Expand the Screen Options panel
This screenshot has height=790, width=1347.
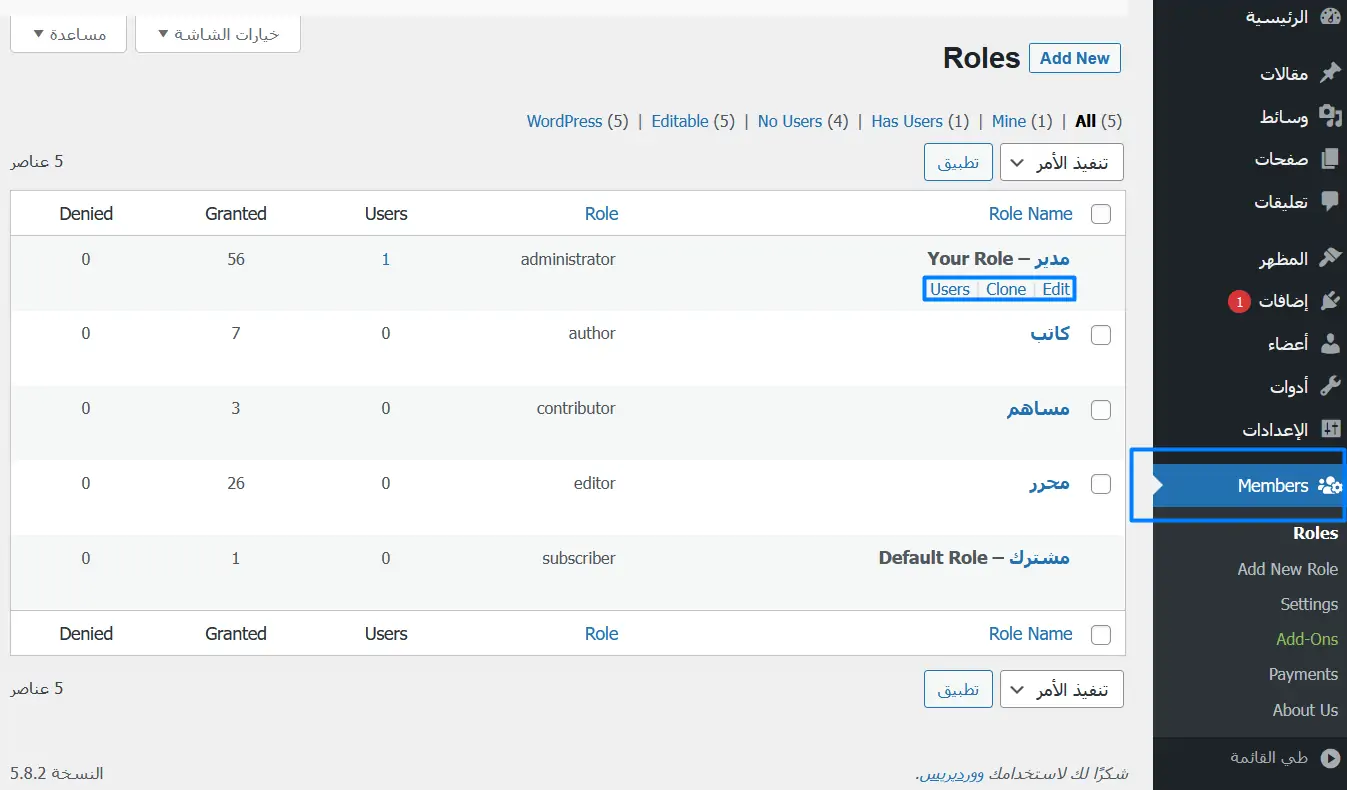click(x=217, y=34)
